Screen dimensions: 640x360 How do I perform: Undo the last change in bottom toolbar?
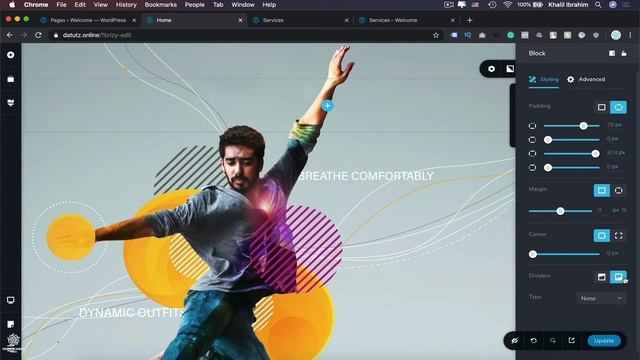pos(533,341)
